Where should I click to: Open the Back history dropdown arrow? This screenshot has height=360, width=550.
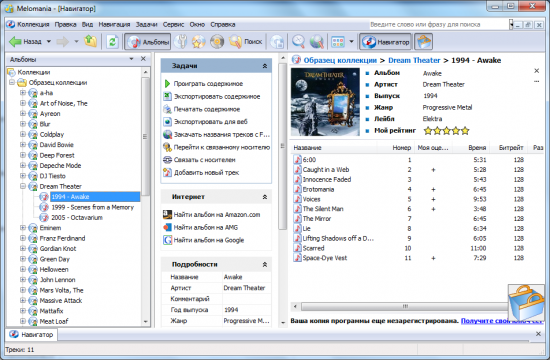click(x=49, y=42)
